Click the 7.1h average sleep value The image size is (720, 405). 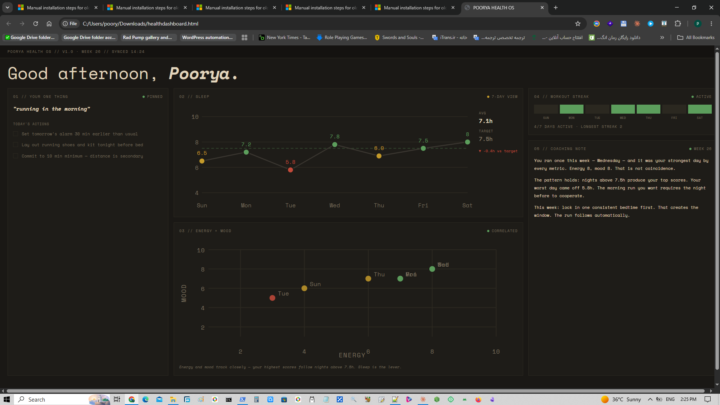(x=485, y=121)
